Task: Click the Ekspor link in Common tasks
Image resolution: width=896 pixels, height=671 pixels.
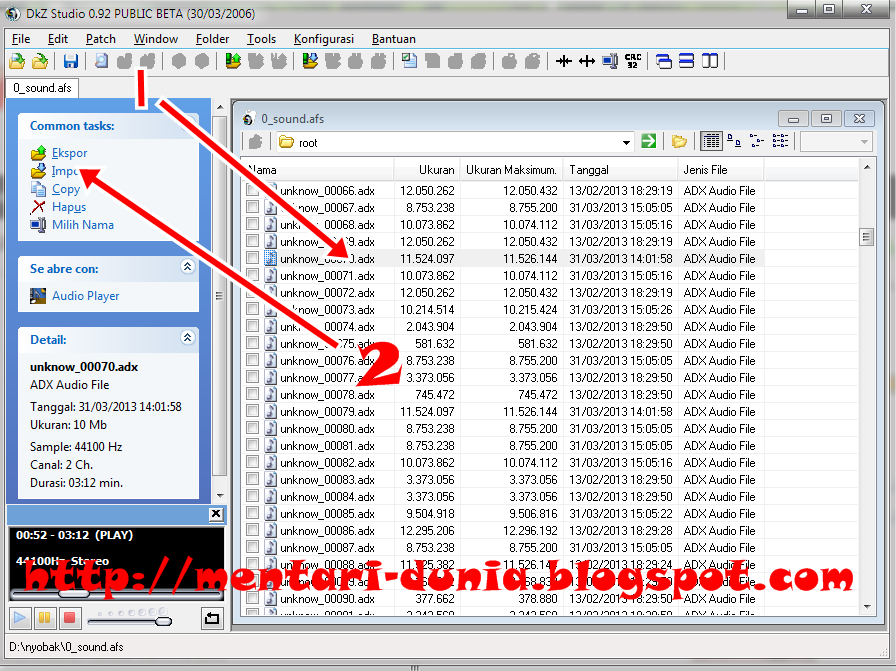Action: pos(70,153)
